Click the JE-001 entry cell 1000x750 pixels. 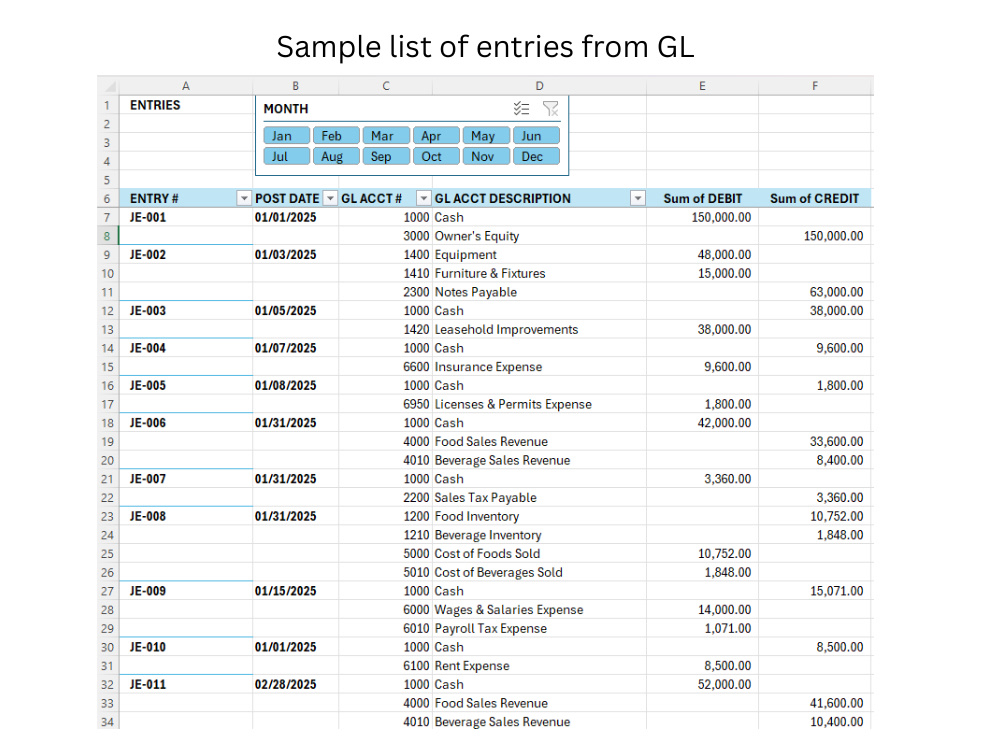point(186,217)
